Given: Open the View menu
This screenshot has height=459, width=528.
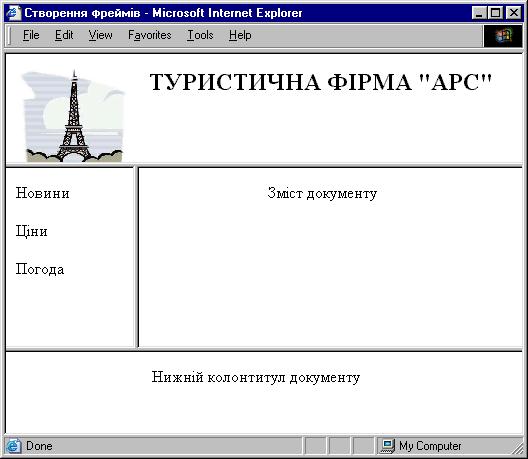Looking at the screenshot, I should 100,35.
